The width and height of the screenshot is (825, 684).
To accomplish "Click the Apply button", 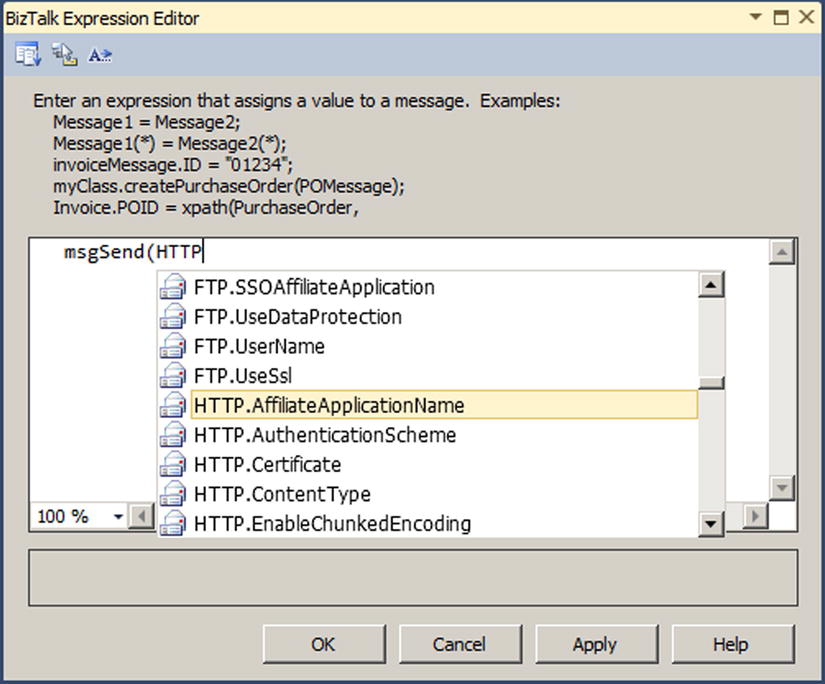I will [597, 644].
